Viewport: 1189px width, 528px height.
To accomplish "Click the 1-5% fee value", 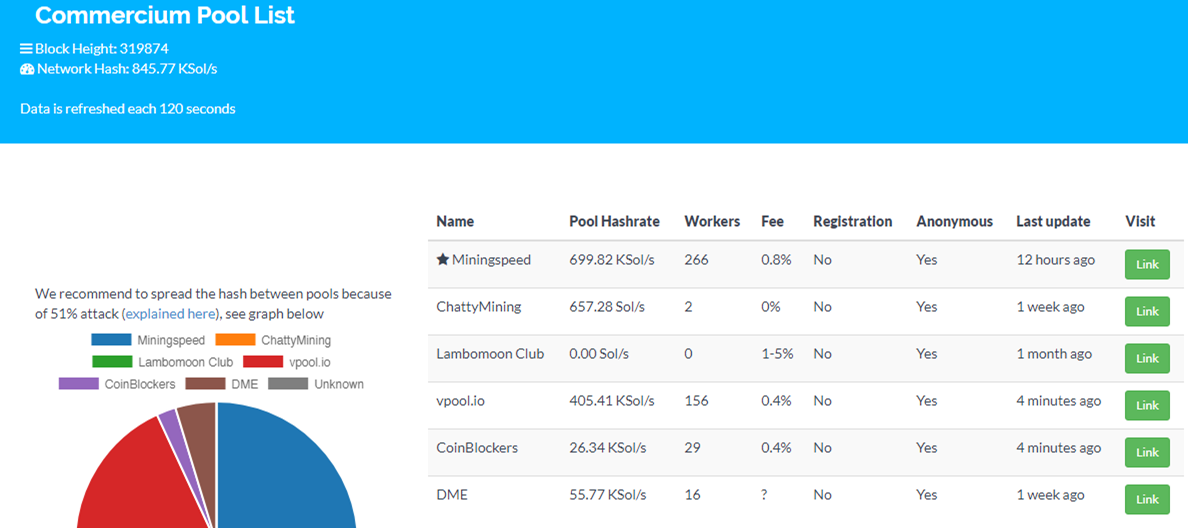I will tap(776, 354).
